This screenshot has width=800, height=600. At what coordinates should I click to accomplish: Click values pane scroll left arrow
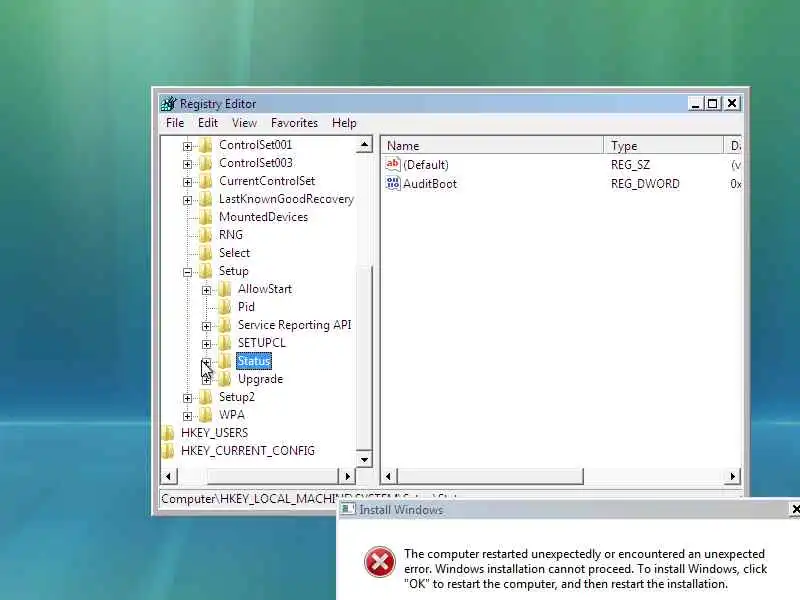coord(388,477)
